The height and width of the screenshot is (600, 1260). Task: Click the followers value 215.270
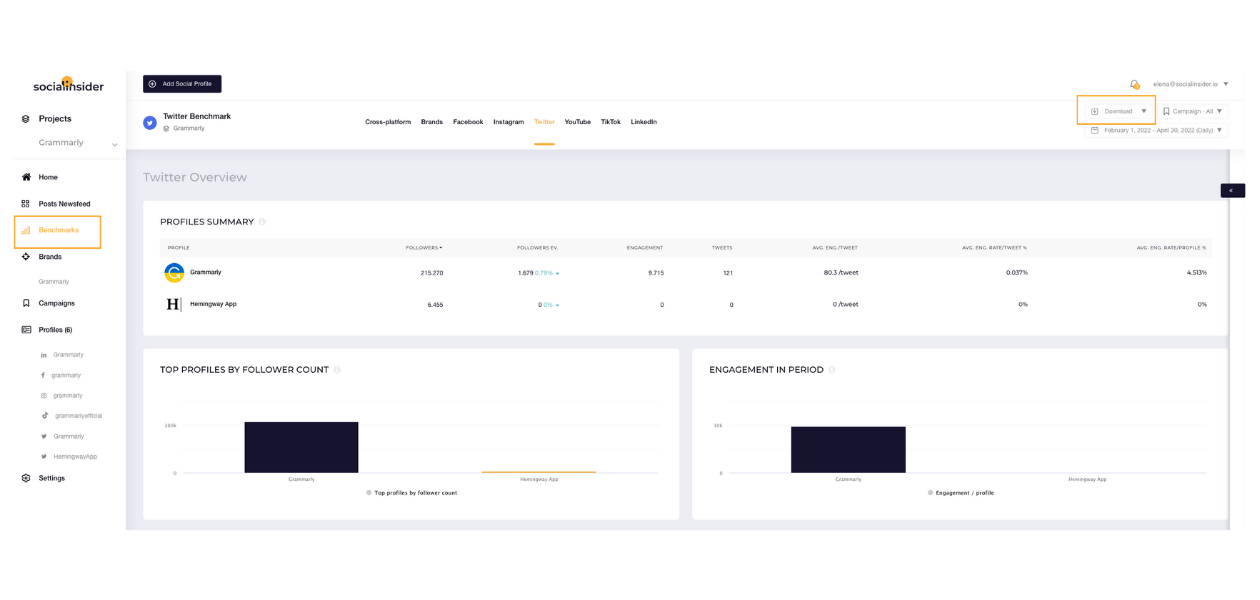pos(431,273)
